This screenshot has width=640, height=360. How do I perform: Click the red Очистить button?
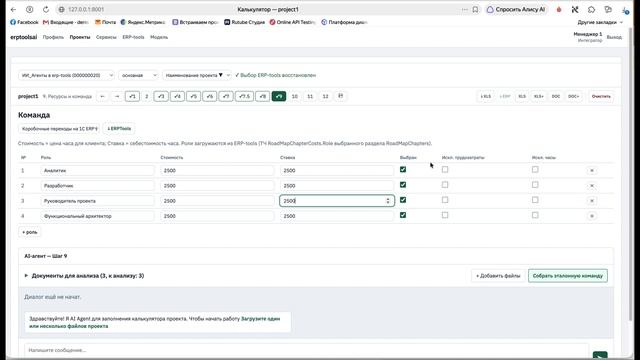pos(601,96)
